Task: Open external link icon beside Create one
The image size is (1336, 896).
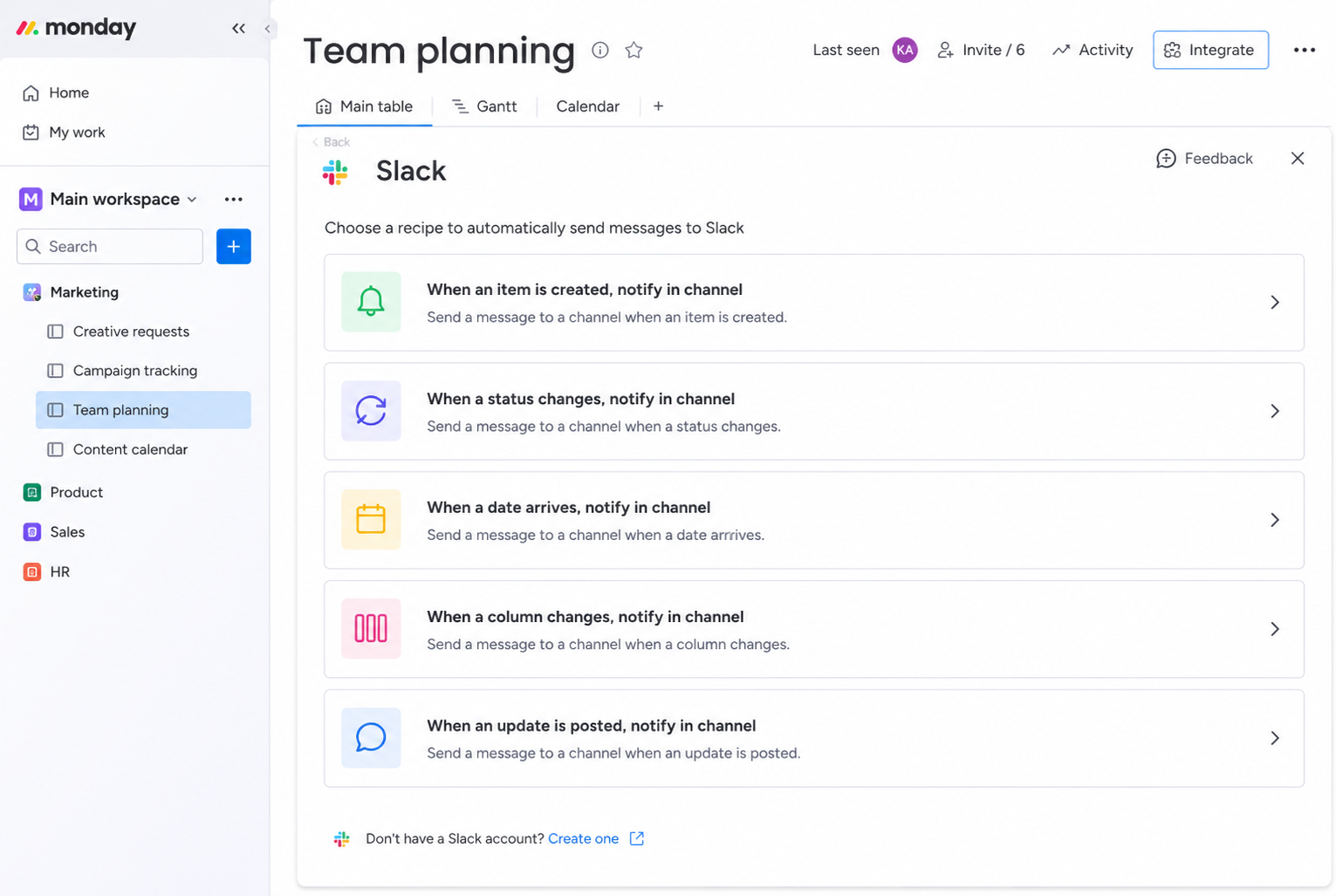Action: (x=637, y=838)
